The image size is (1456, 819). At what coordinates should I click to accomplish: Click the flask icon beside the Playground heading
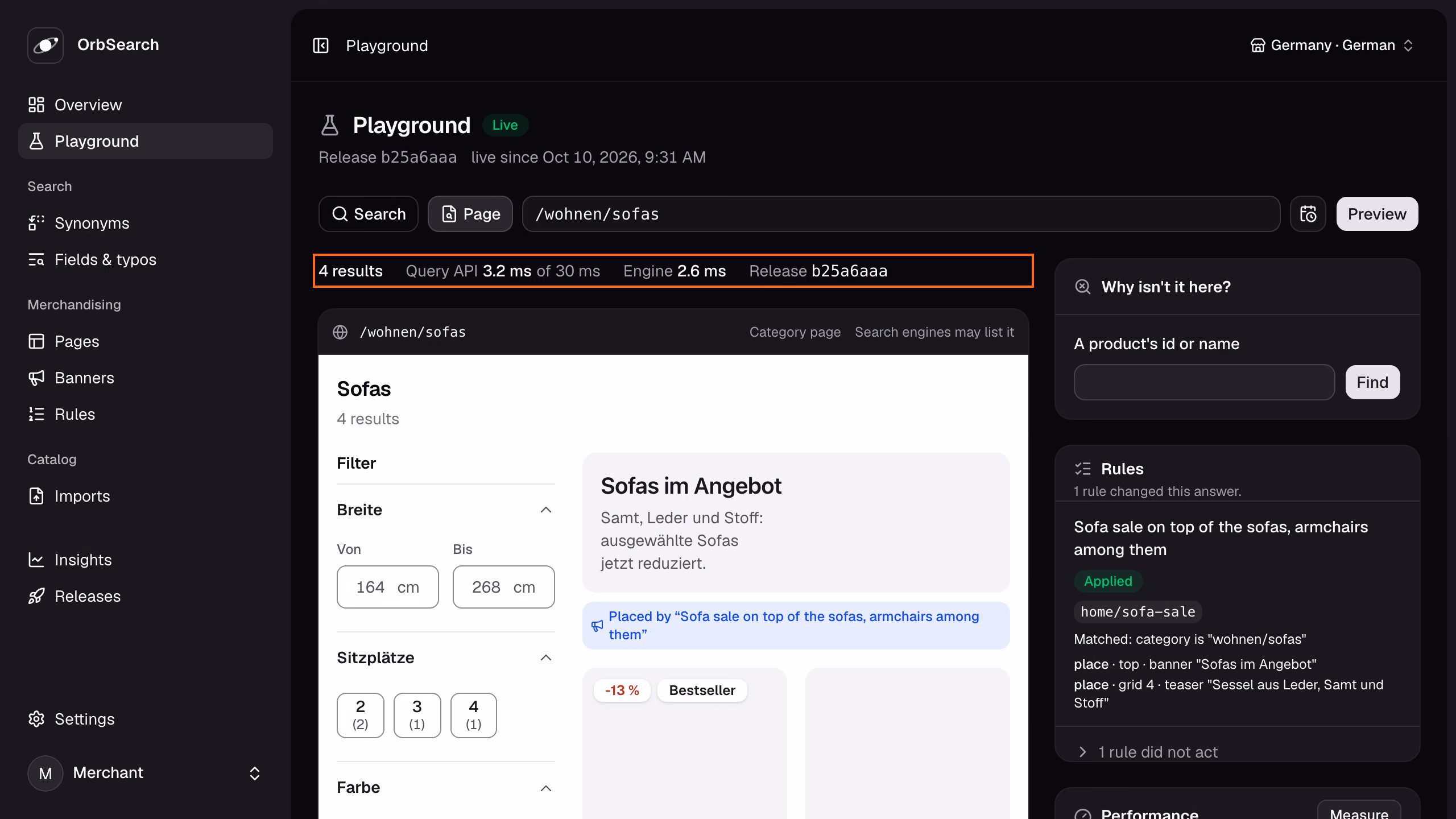330,125
